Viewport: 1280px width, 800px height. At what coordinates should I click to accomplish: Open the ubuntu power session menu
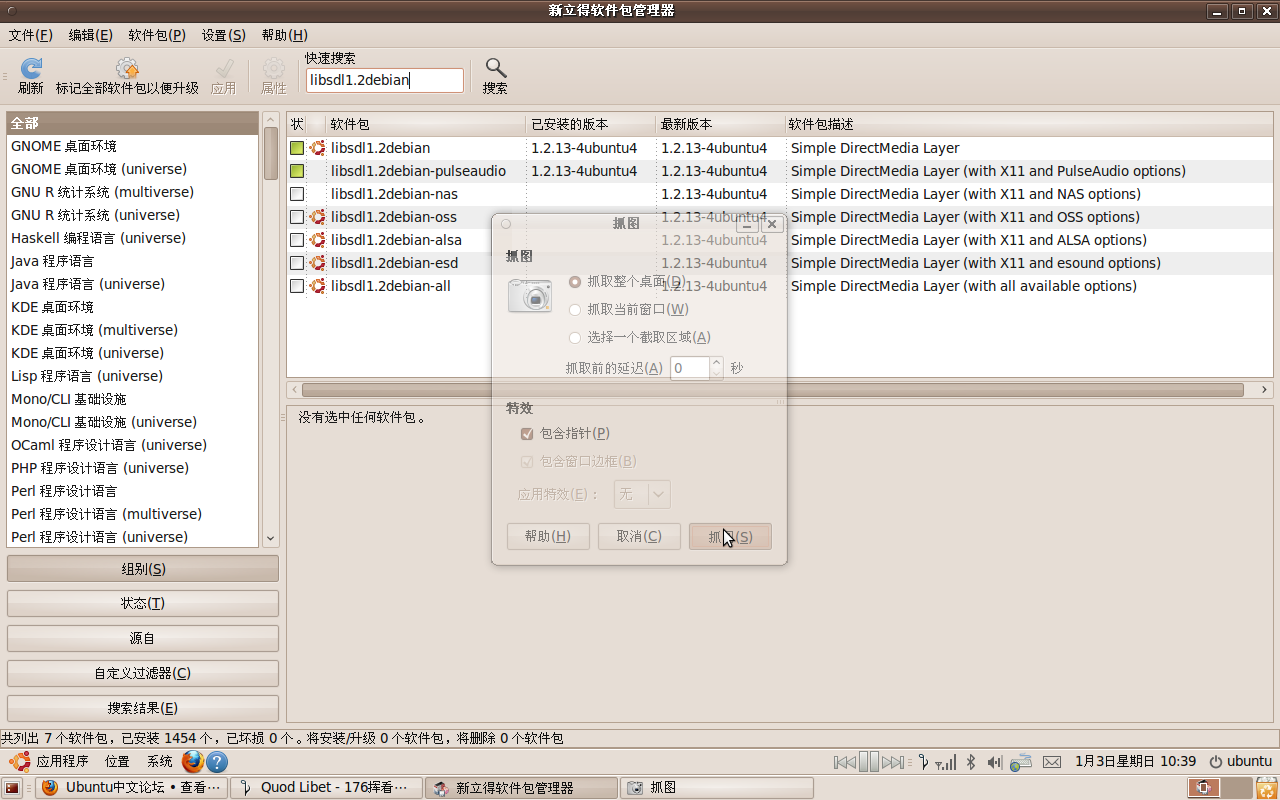[x=1240, y=761]
